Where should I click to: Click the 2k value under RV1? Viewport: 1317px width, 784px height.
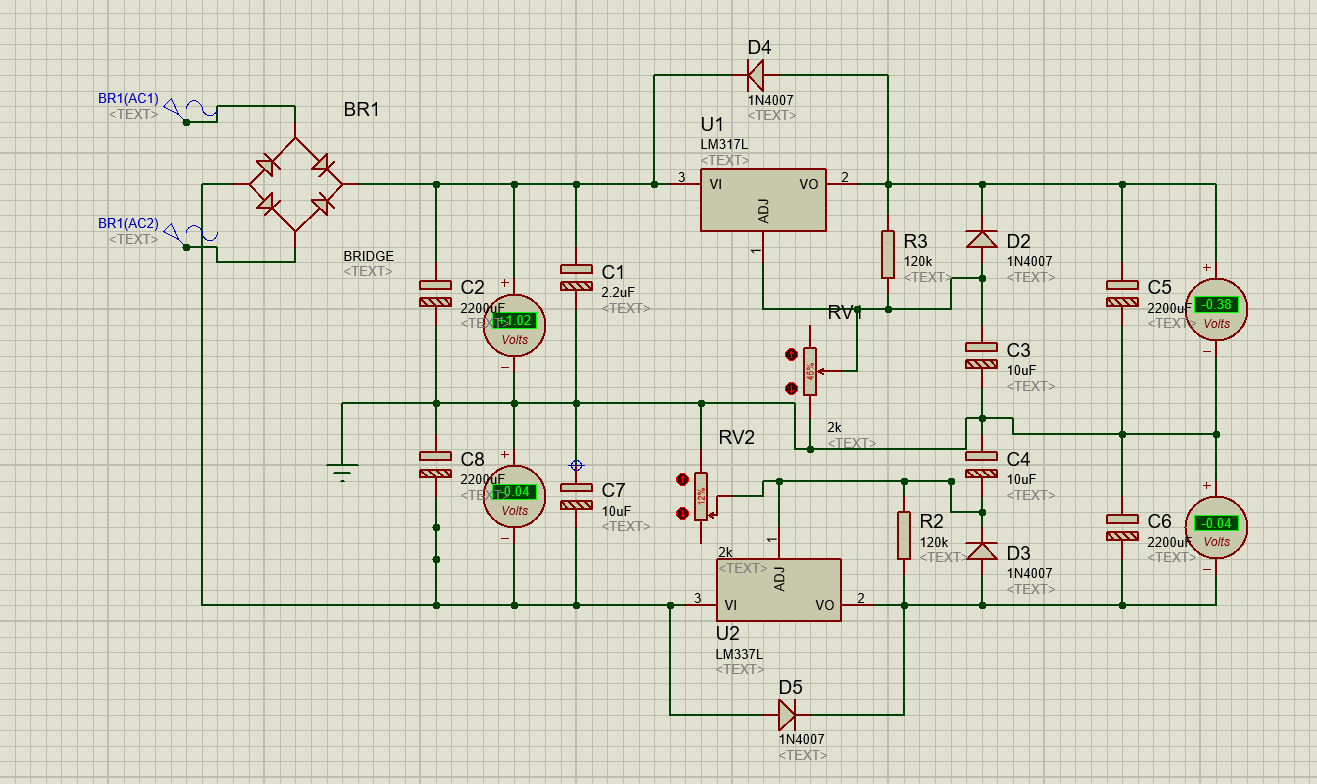coord(834,427)
